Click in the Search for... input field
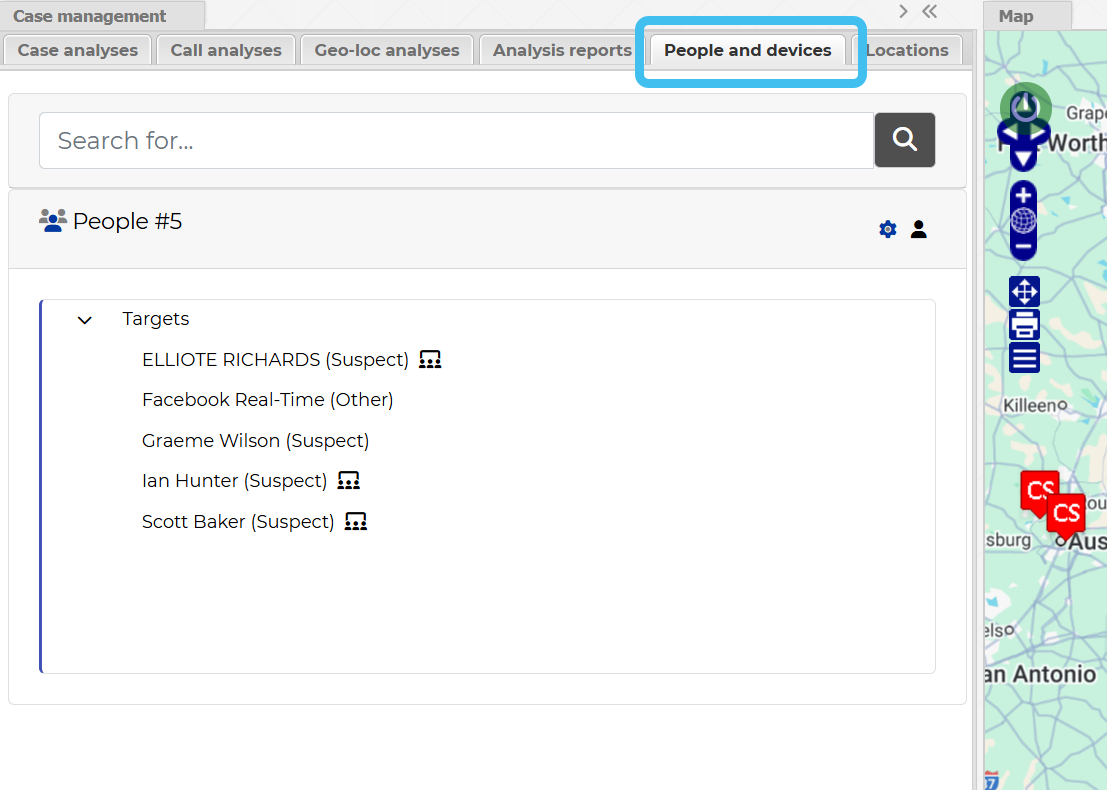The width and height of the screenshot is (1107, 790). (x=456, y=140)
